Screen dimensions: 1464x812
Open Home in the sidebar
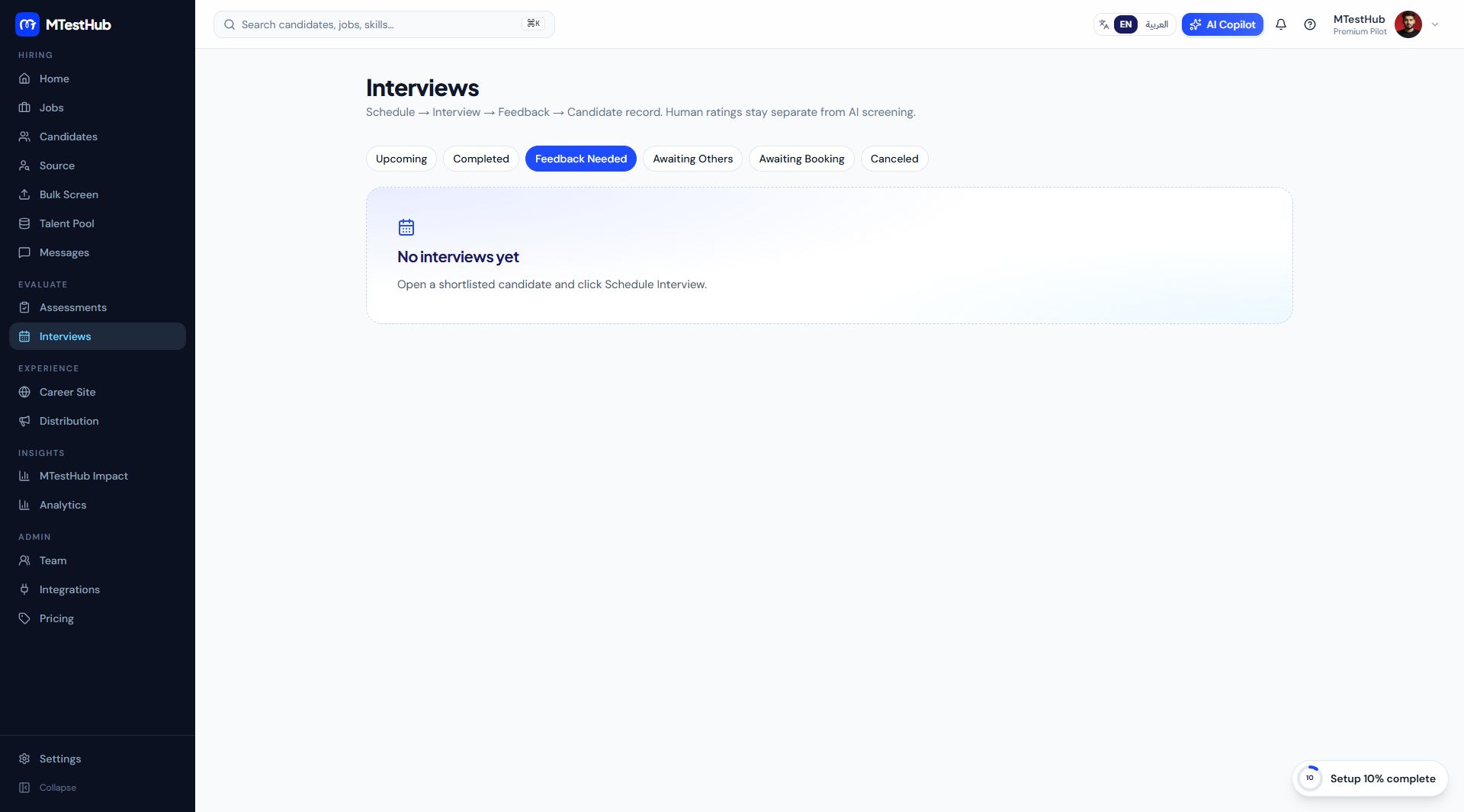(98, 79)
